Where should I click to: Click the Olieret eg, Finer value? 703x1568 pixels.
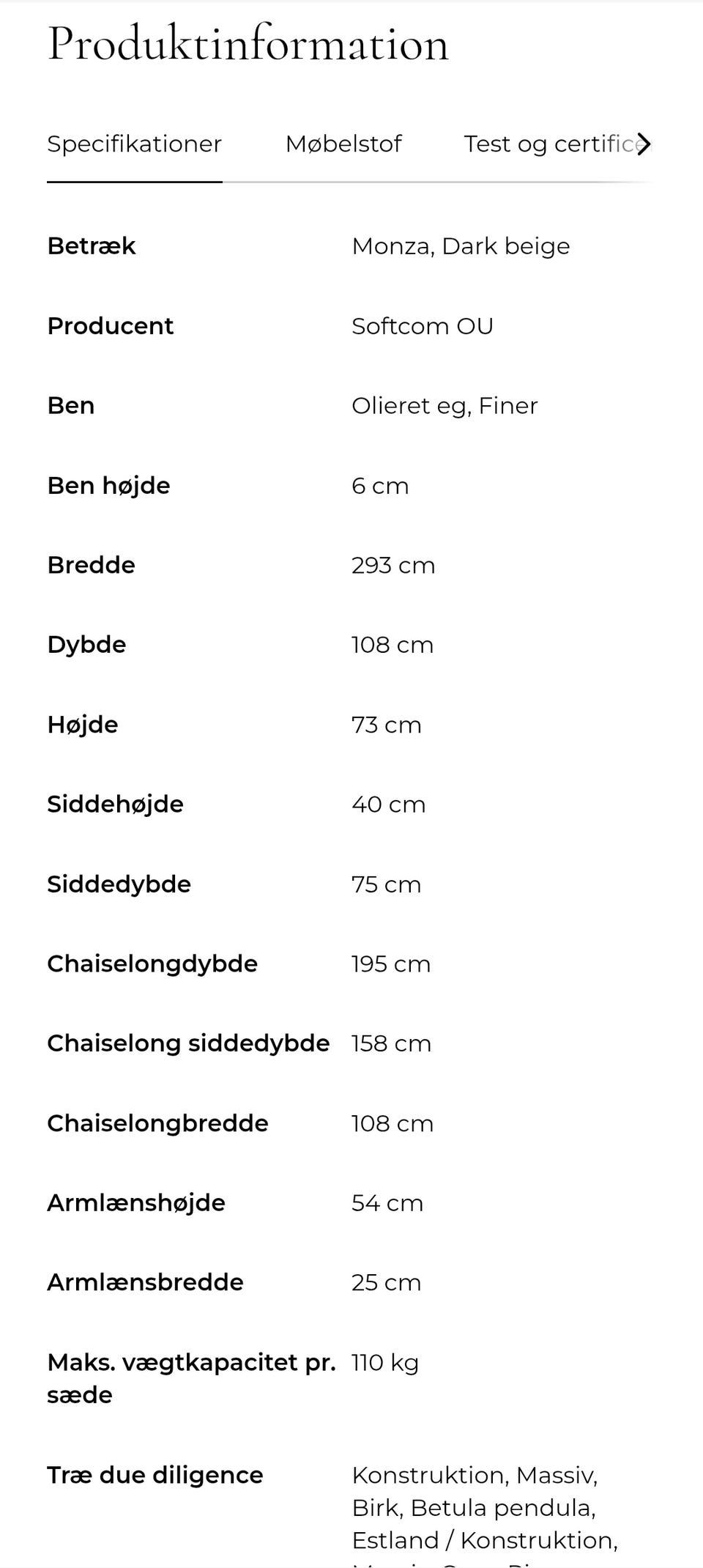[444, 406]
